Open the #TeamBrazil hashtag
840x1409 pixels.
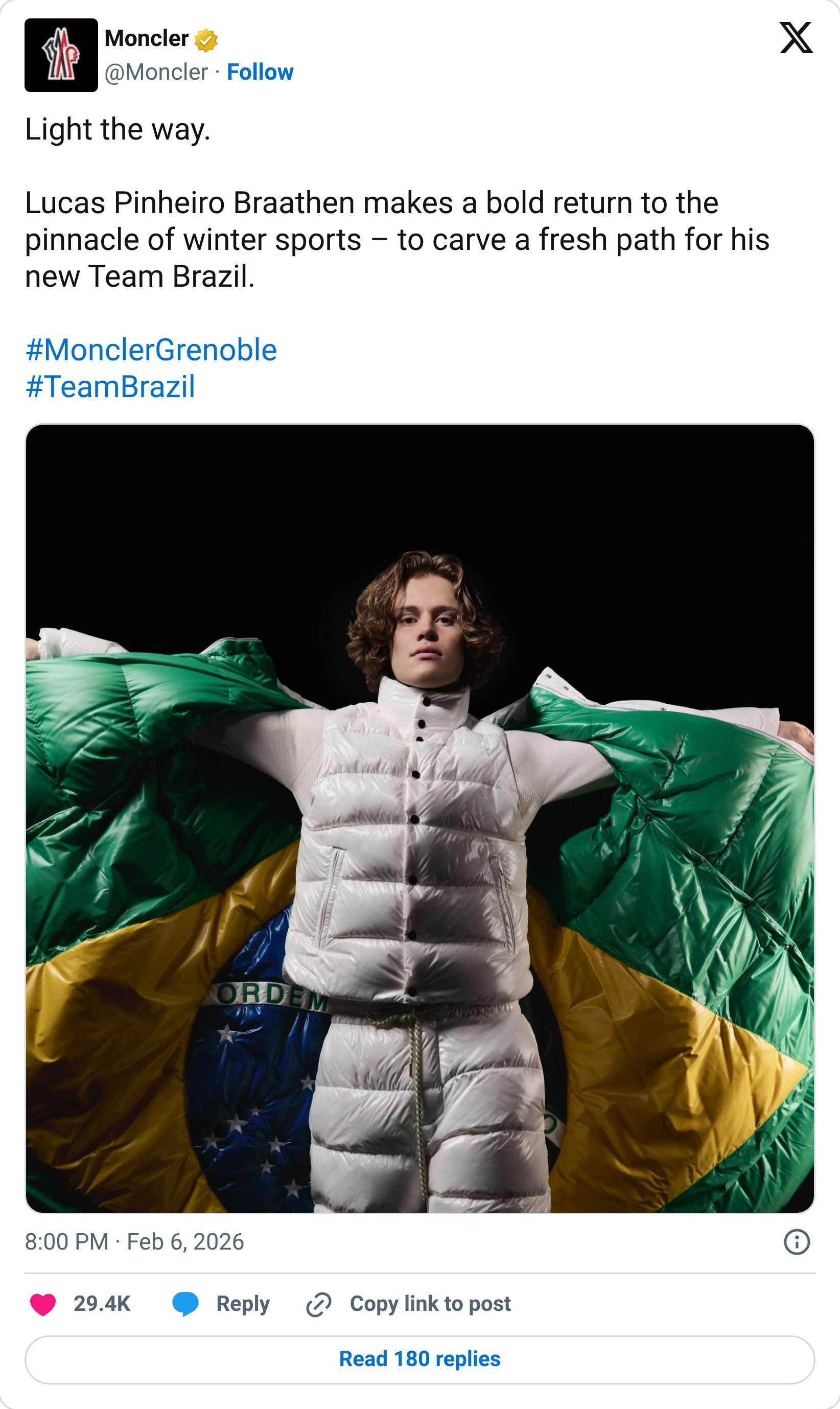(x=110, y=387)
